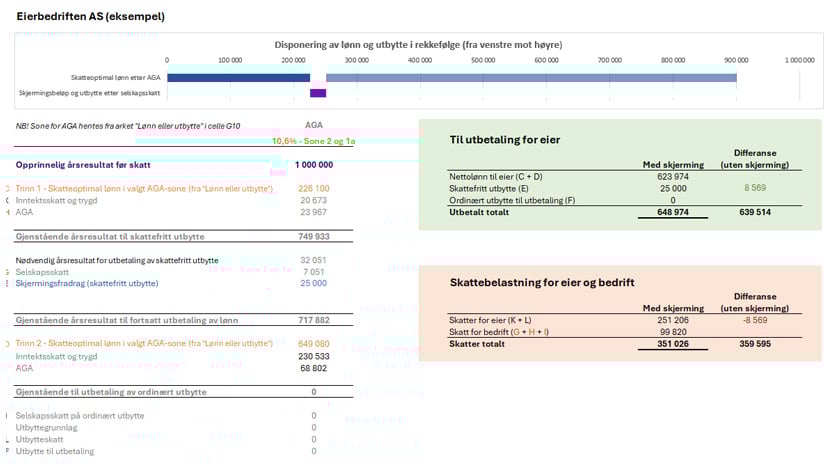
Task: Click the 'Utbytte til utbetaling' row label
Action: pyautogui.click(x=55, y=451)
